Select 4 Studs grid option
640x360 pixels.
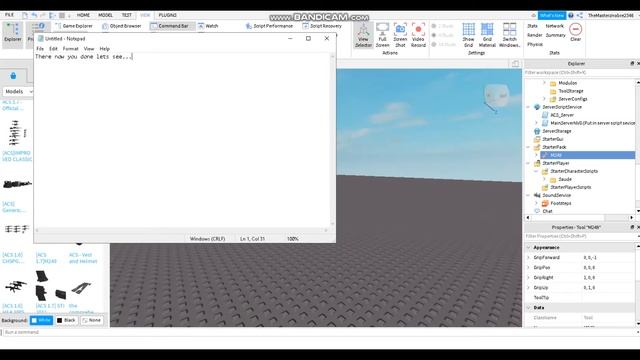tap(443, 35)
